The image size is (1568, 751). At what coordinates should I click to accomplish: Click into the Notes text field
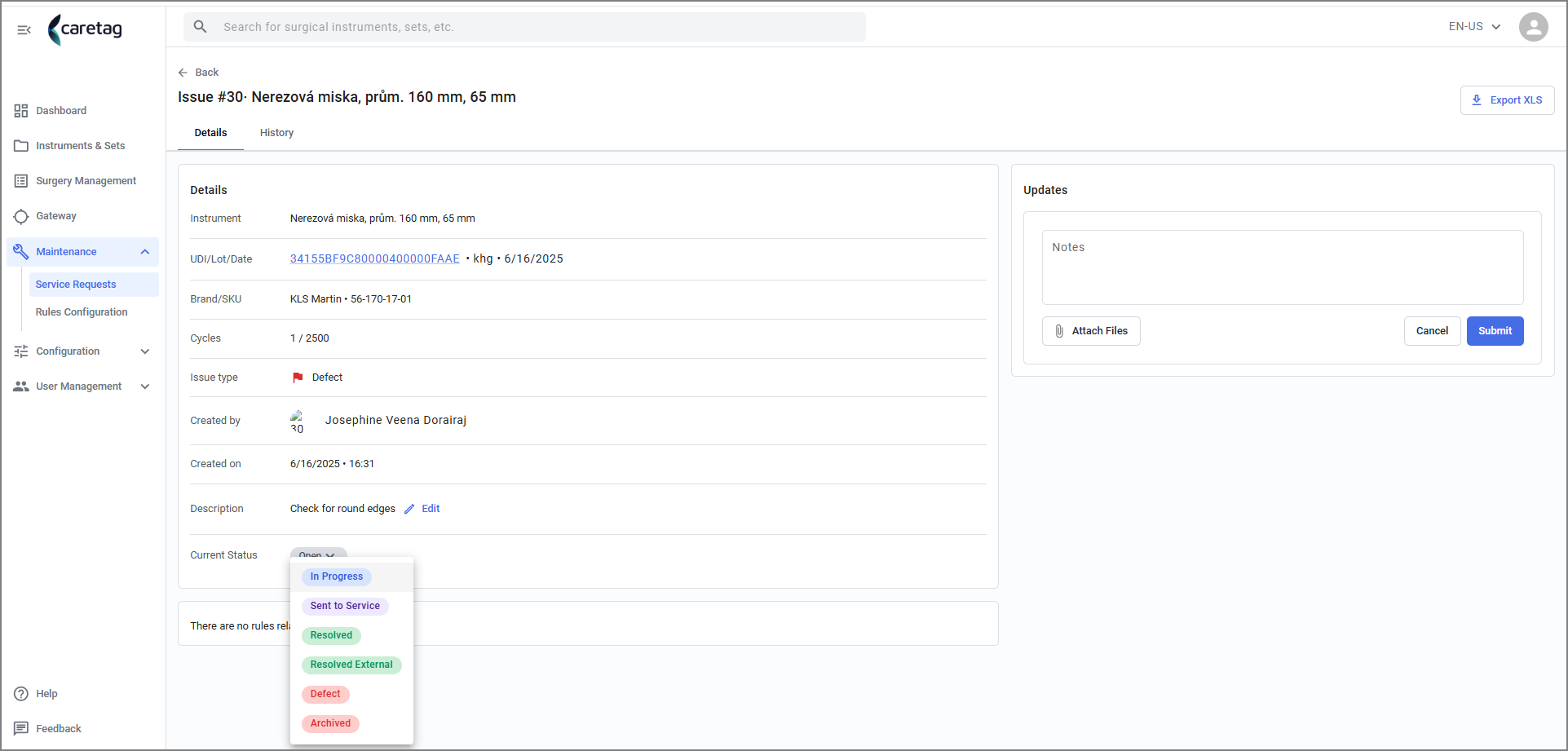coord(1283,267)
